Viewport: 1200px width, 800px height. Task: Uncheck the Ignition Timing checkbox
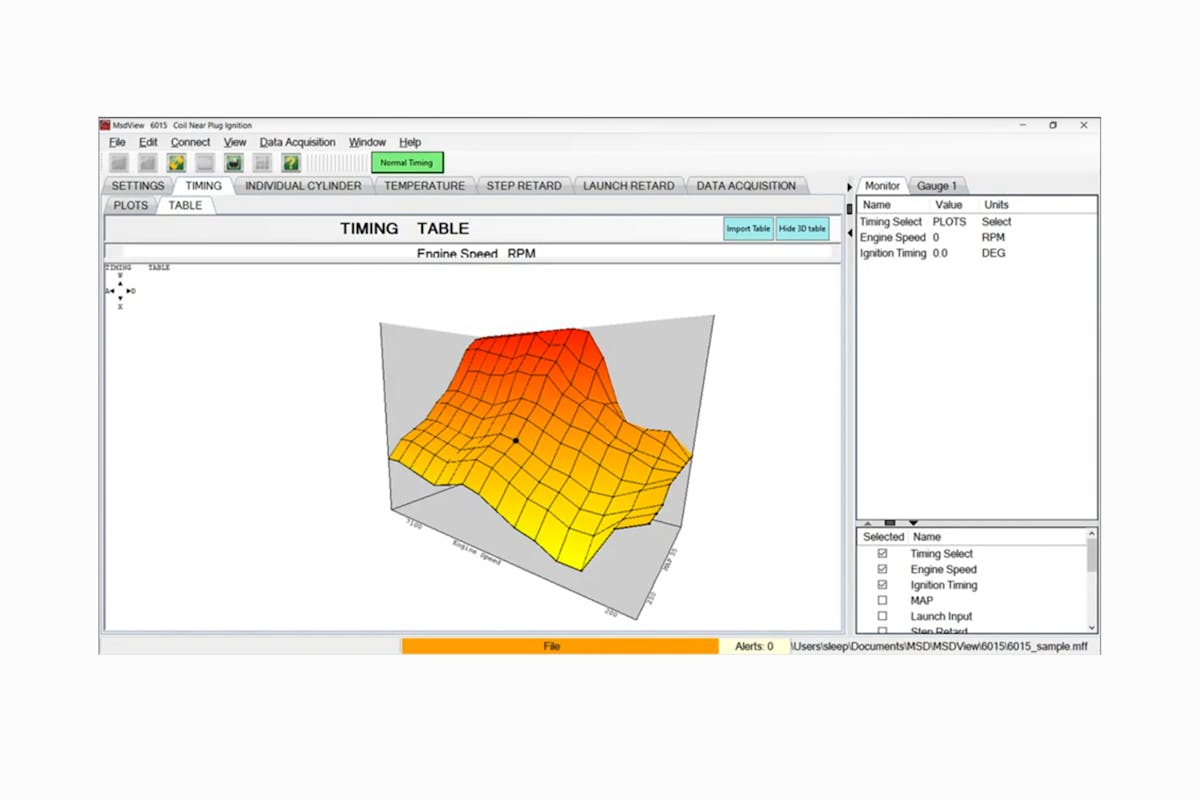point(882,585)
